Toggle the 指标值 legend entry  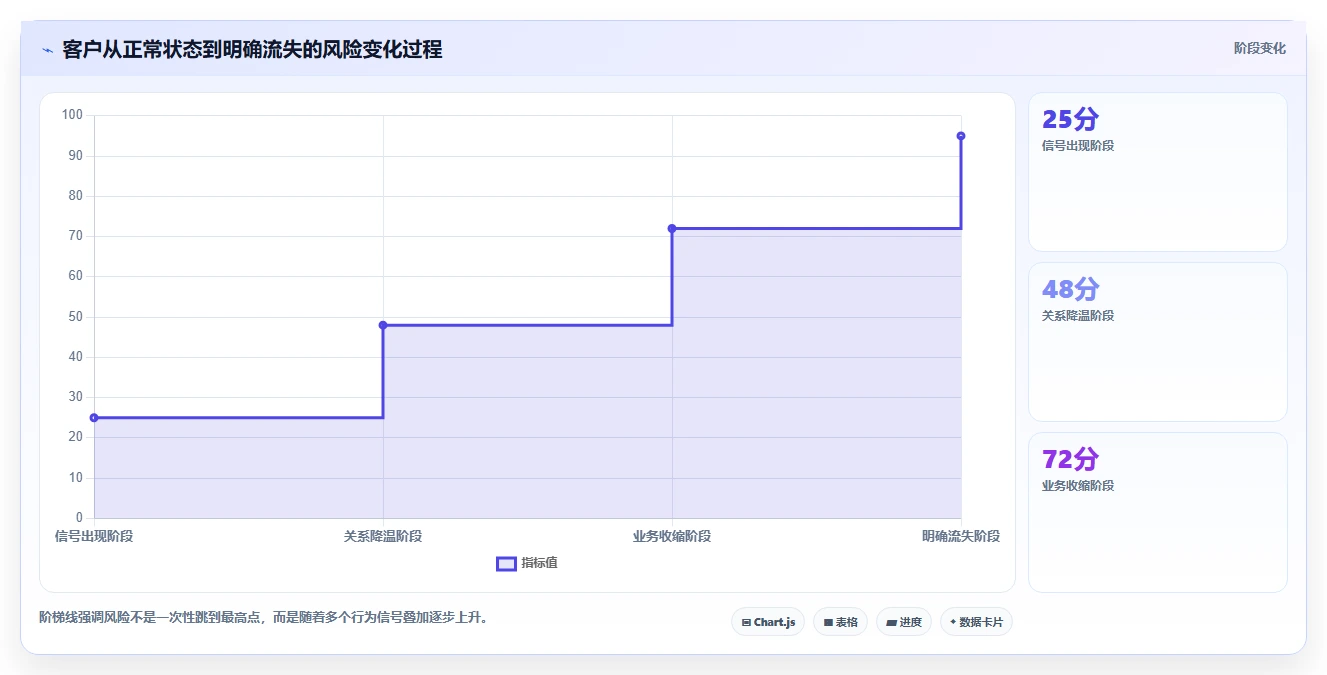527,563
